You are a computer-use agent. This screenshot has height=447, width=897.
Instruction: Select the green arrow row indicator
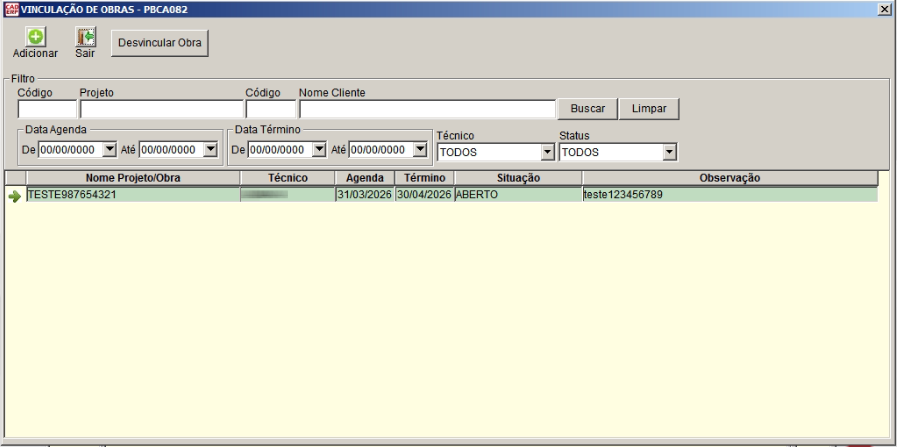click(15, 196)
